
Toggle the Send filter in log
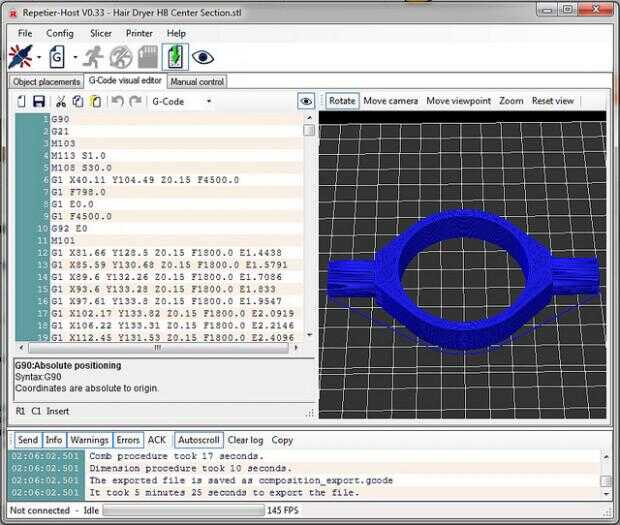[28, 439]
